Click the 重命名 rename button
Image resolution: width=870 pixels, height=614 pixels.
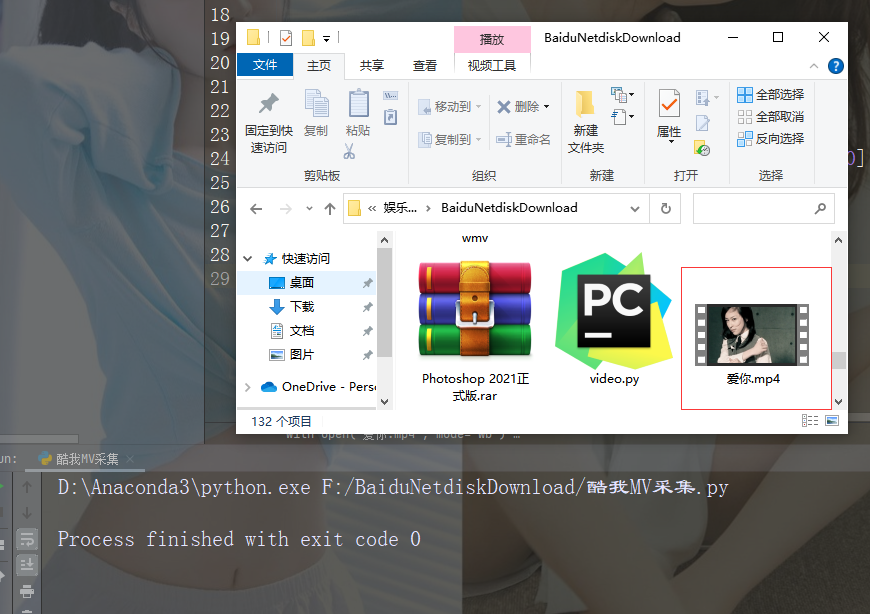click(x=523, y=139)
